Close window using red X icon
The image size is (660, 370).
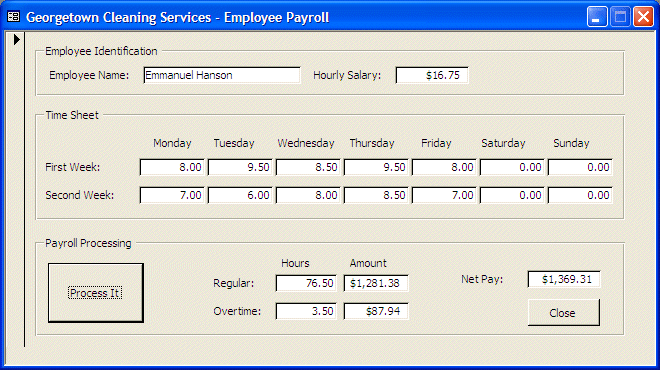pos(644,17)
